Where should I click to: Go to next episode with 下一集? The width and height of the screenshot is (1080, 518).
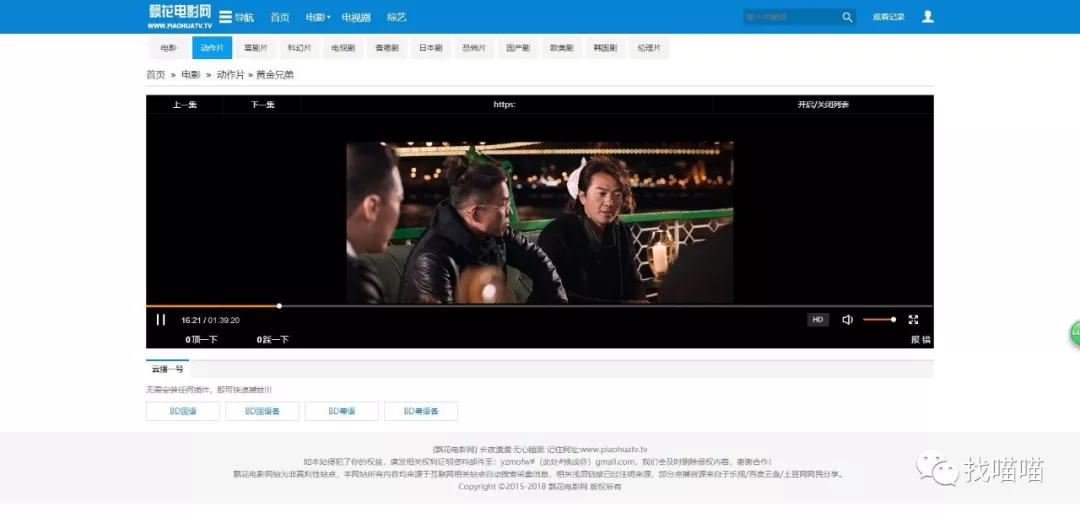coord(262,105)
